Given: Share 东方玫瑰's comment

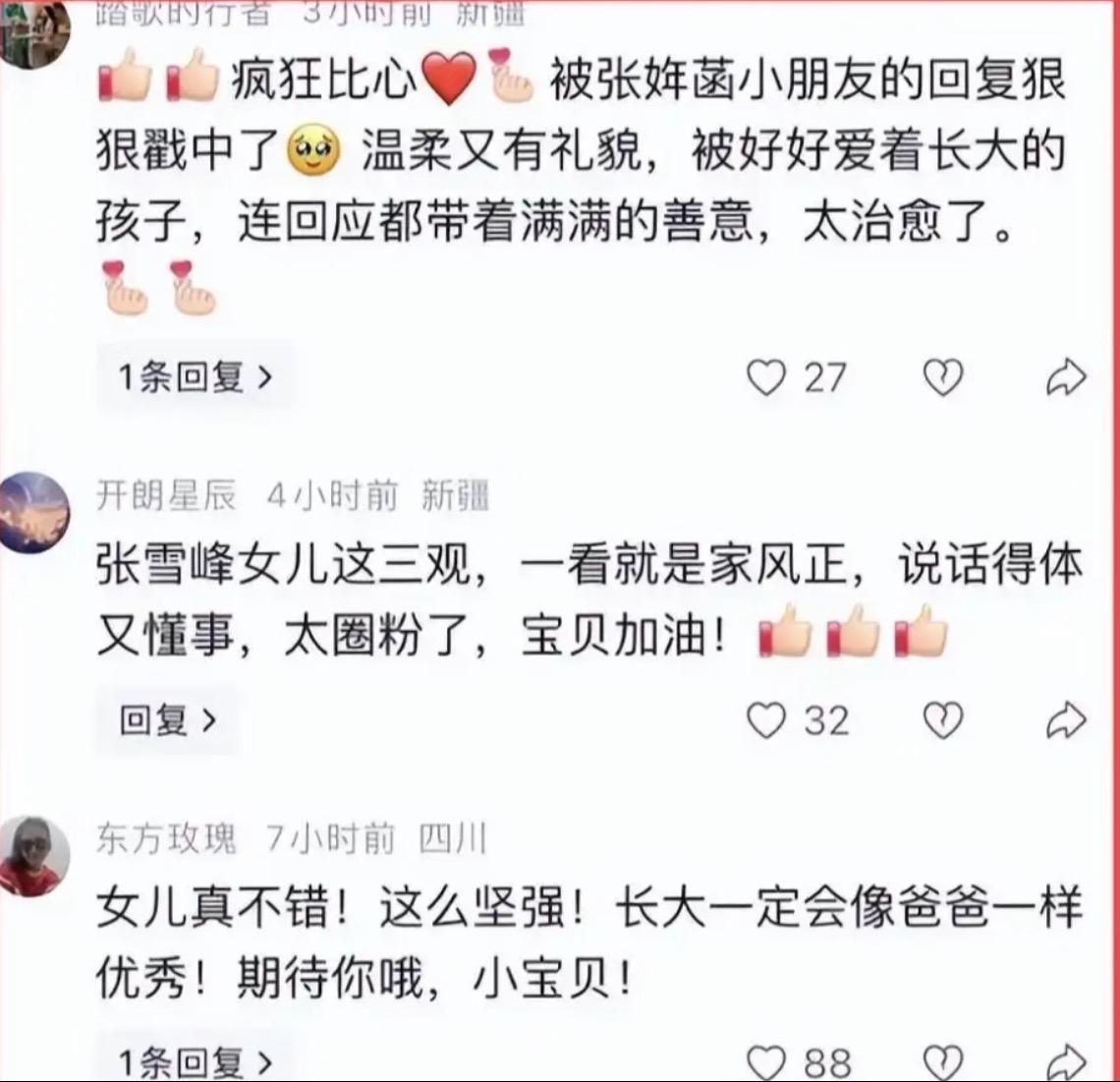Looking at the screenshot, I should click(1066, 1062).
